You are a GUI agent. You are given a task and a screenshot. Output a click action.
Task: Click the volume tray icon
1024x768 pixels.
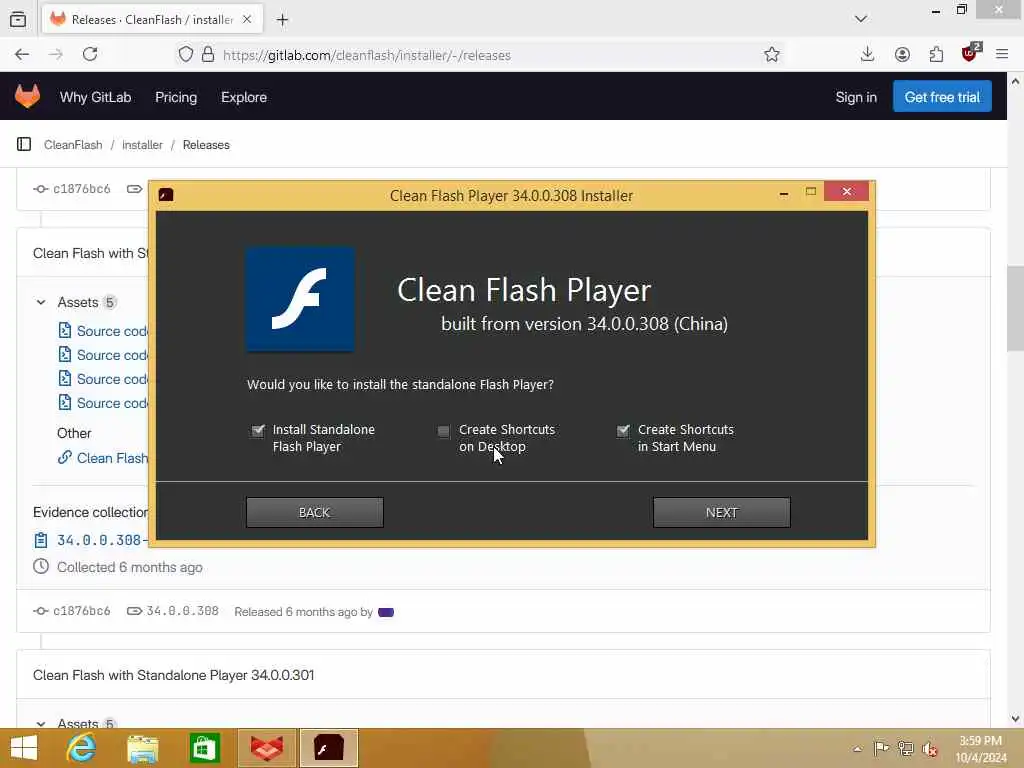click(x=930, y=749)
